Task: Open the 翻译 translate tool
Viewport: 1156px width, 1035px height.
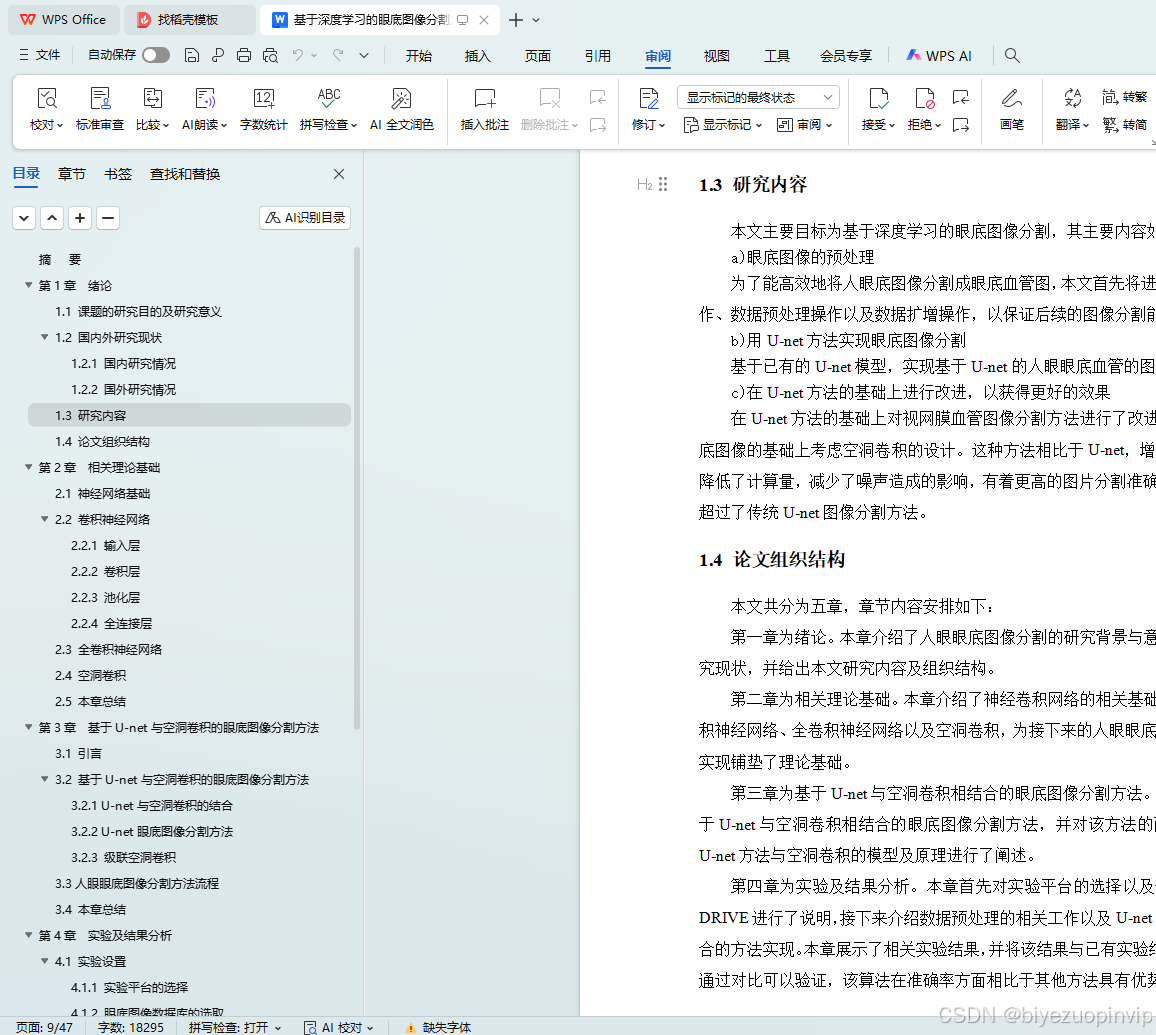Action: [x=1072, y=109]
